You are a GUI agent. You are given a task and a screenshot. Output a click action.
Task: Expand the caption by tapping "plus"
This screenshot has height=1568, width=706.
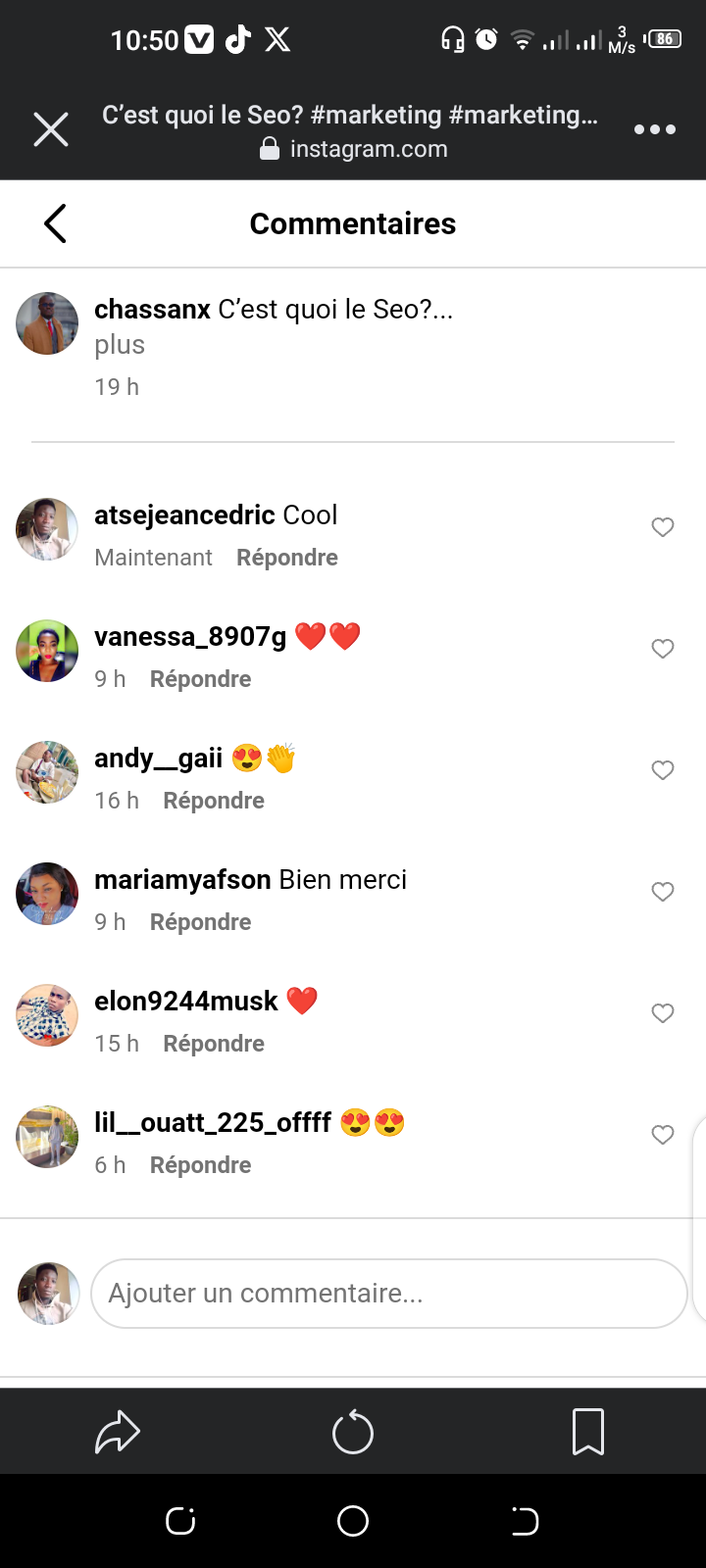(120, 345)
